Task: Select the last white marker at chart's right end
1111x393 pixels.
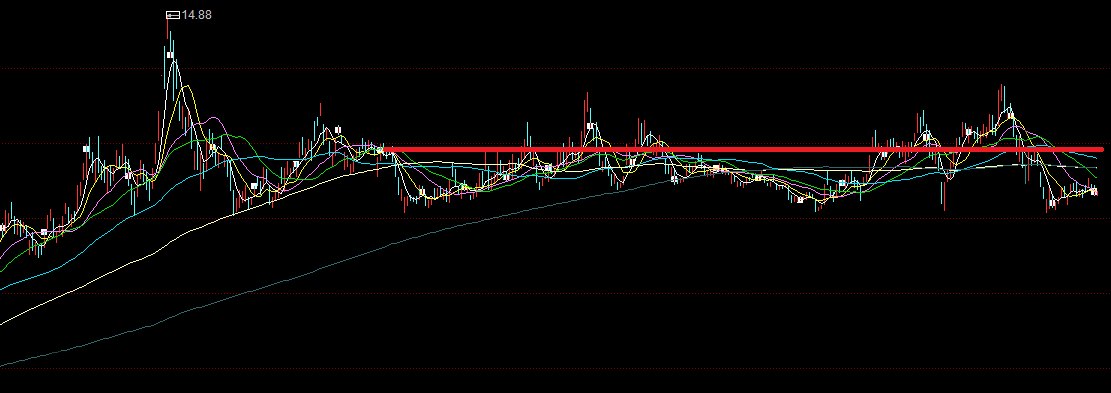Action: point(1094,192)
